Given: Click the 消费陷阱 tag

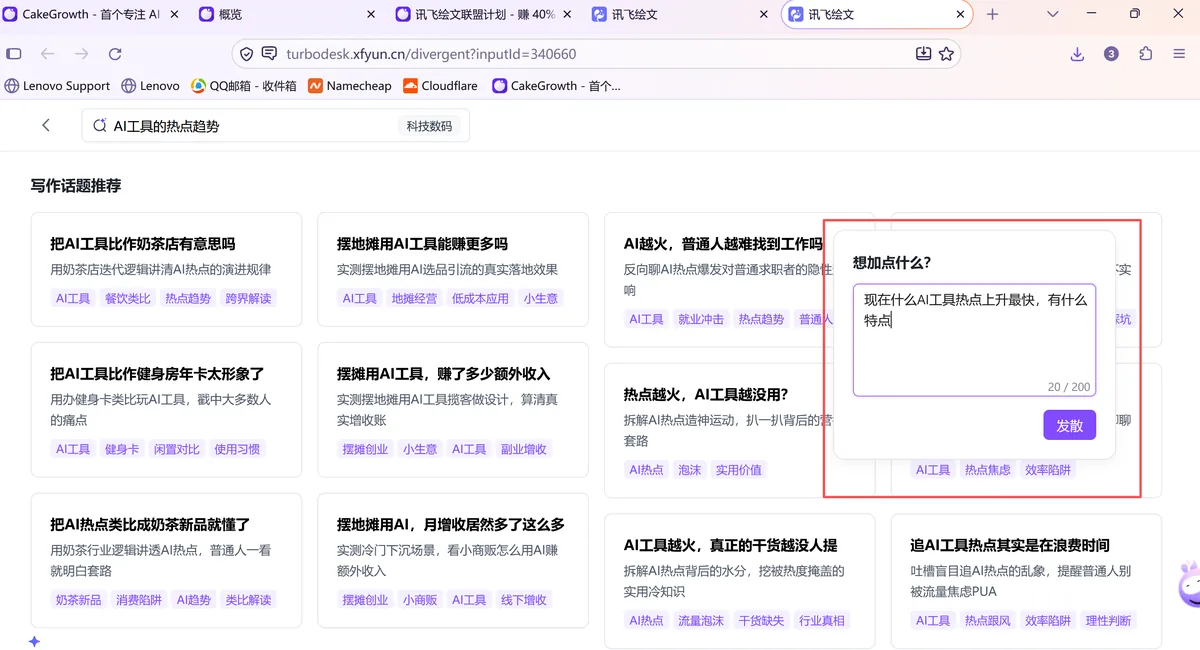Looking at the screenshot, I should point(139,600).
